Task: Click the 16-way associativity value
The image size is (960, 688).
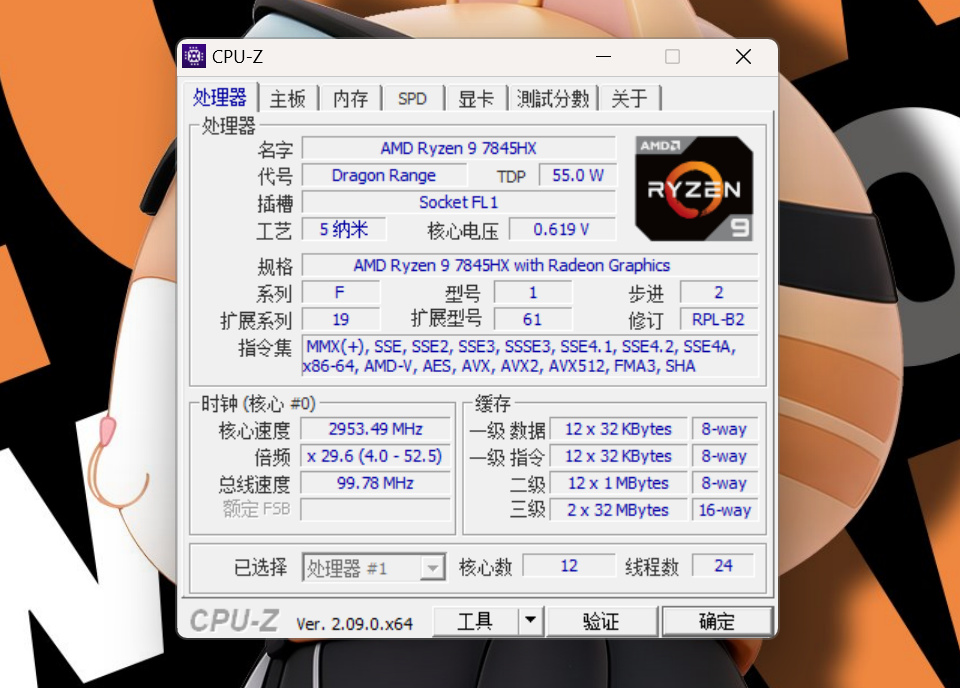Action: pyautogui.click(x=725, y=510)
